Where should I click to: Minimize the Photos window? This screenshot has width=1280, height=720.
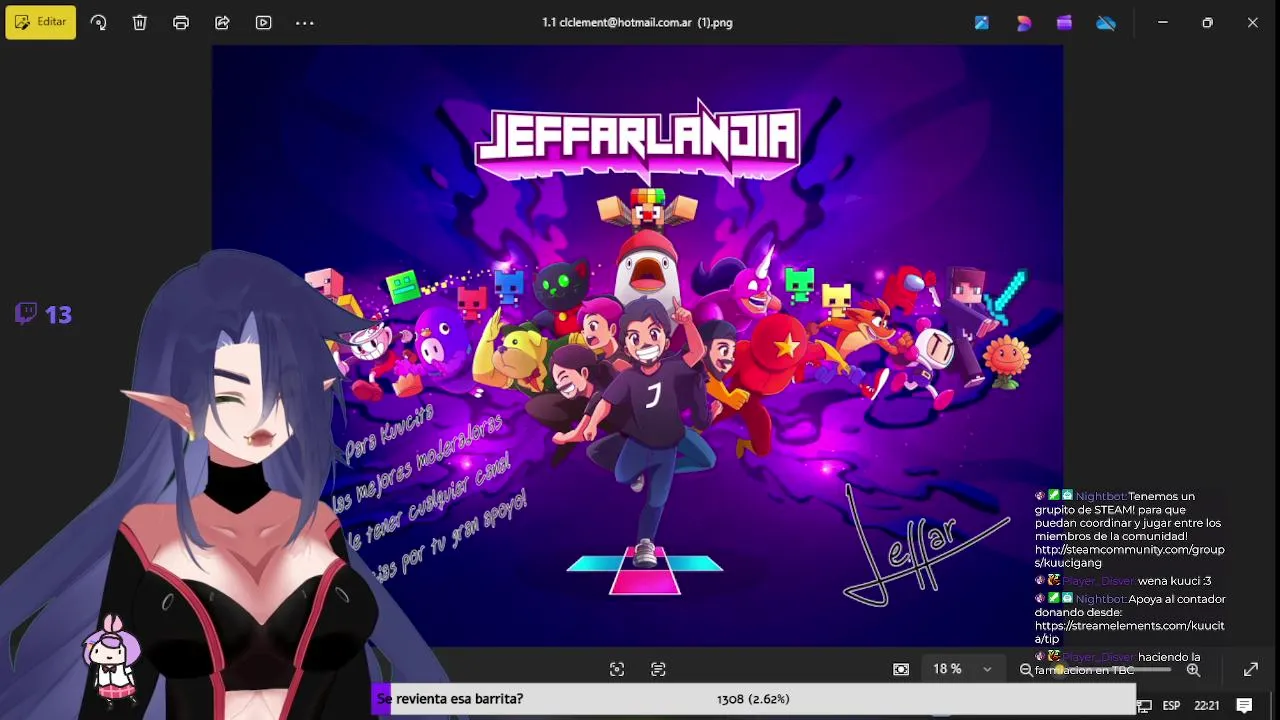tap(1162, 22)
